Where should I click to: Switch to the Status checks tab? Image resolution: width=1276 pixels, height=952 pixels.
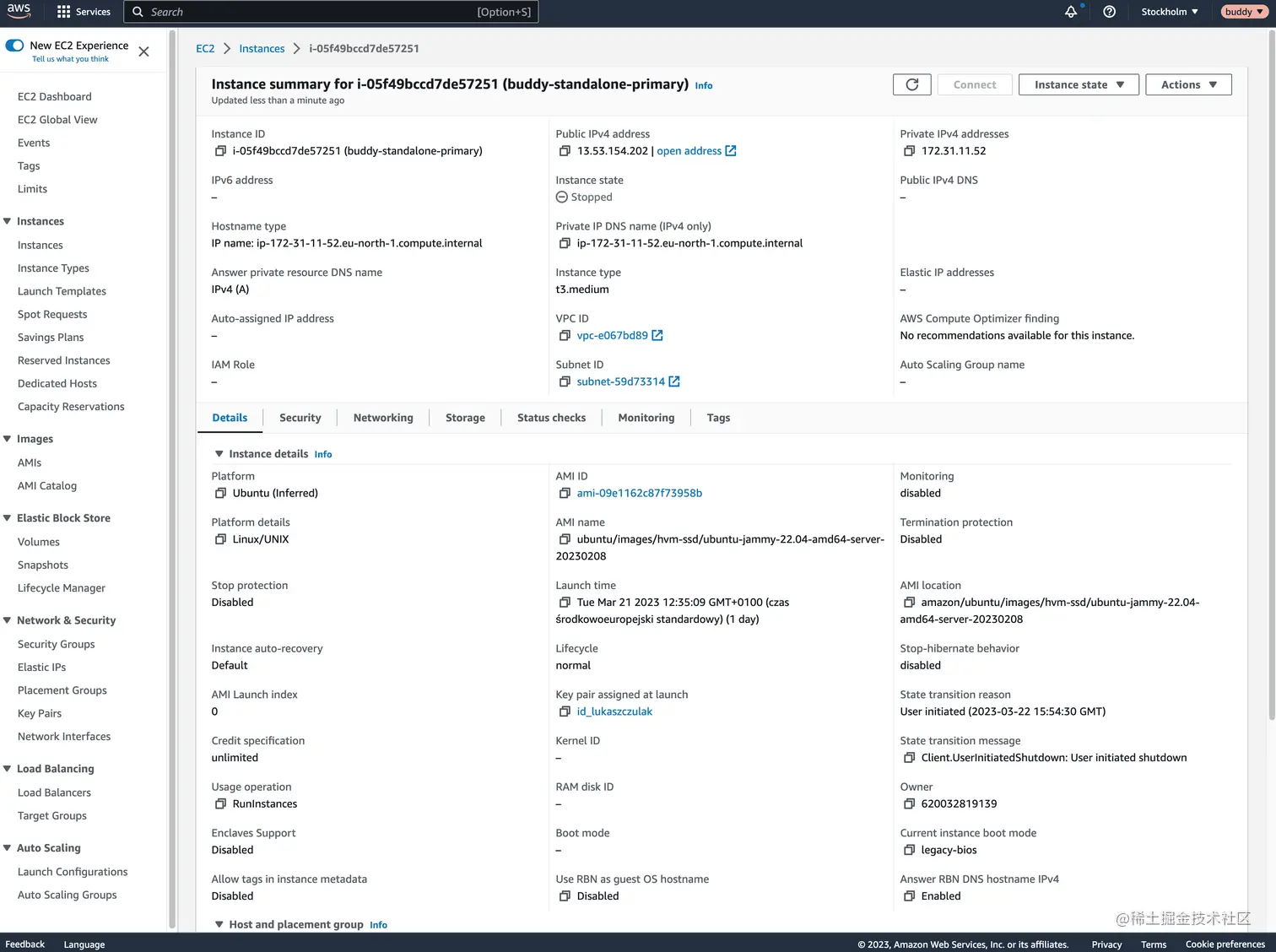click(x=551, y=418)
